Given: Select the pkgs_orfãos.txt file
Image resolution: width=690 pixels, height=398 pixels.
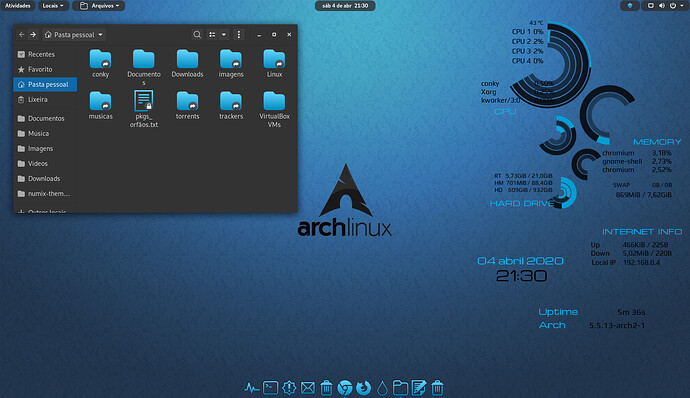Looking at the screenshot, I should coord(143,109).
